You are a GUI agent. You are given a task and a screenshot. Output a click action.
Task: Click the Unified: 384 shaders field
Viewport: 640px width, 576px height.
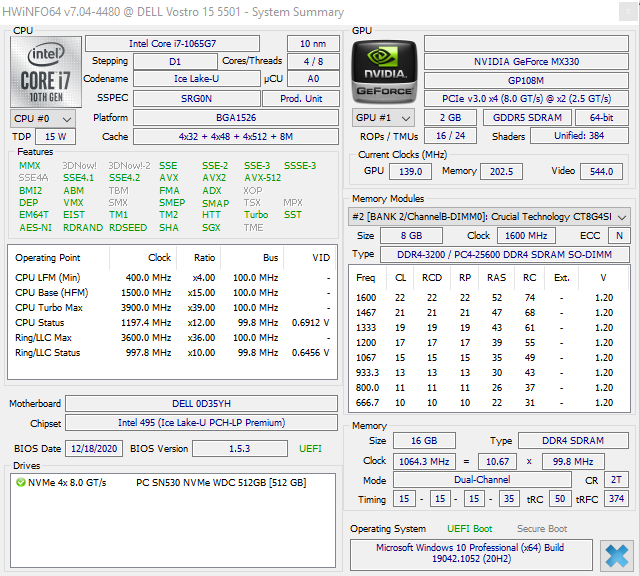click(x=579, y=136)
